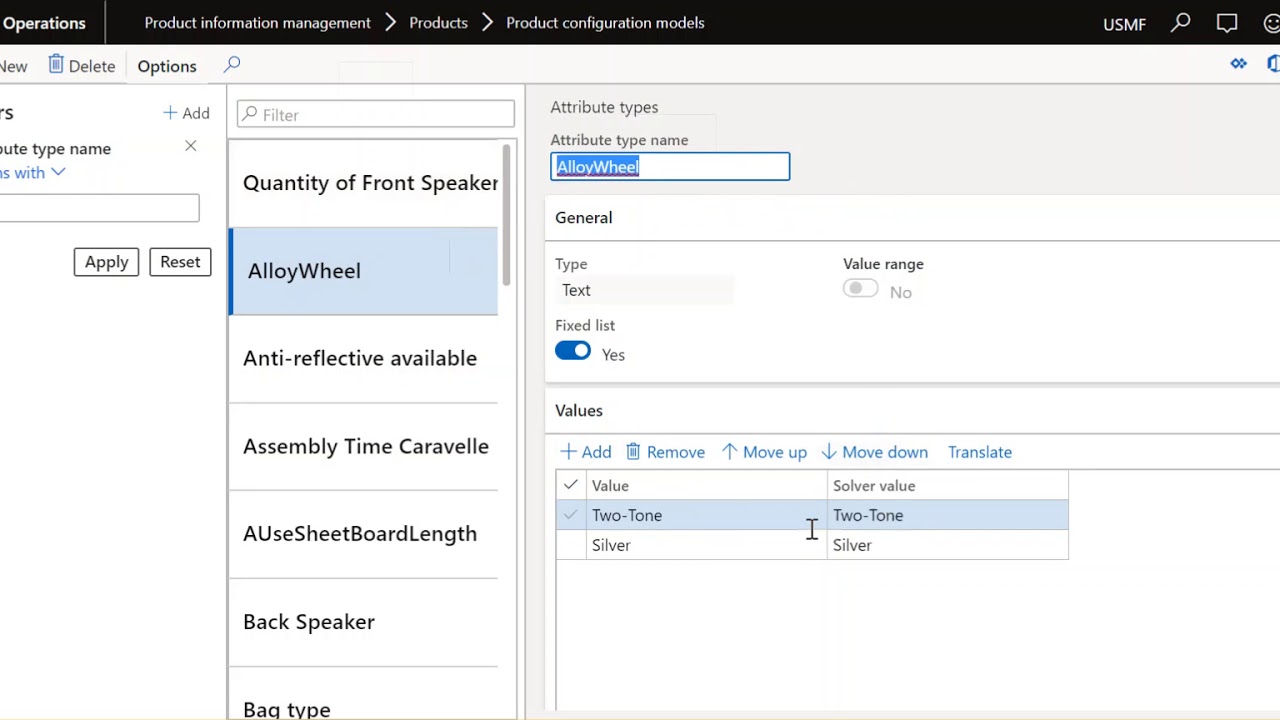This screenshot has height=720, width=1280.
Task: Click the search magnifier icon in top bar
Action: tap(1181, 22)
